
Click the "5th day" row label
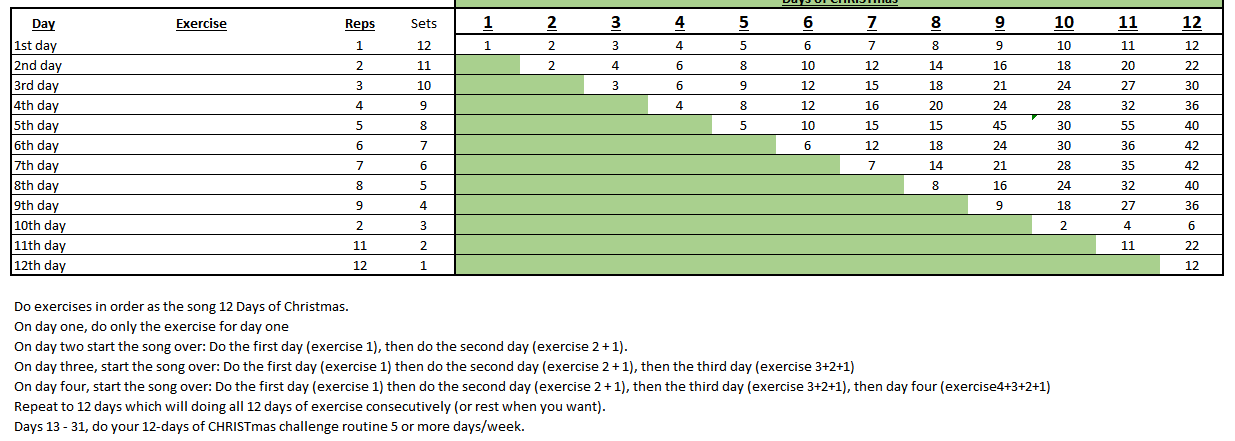pos(36,125)
